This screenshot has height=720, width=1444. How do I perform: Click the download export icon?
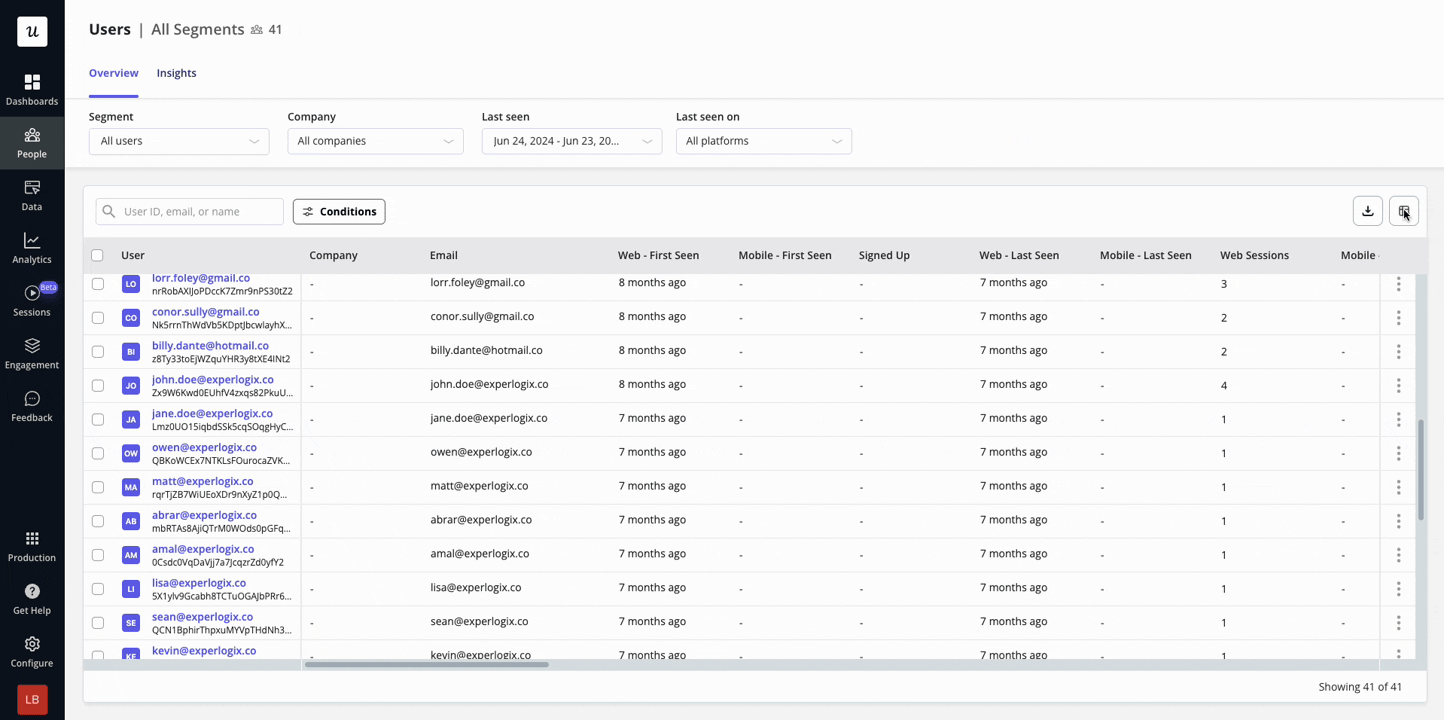pyautogui.click(x=1367, y=211)
